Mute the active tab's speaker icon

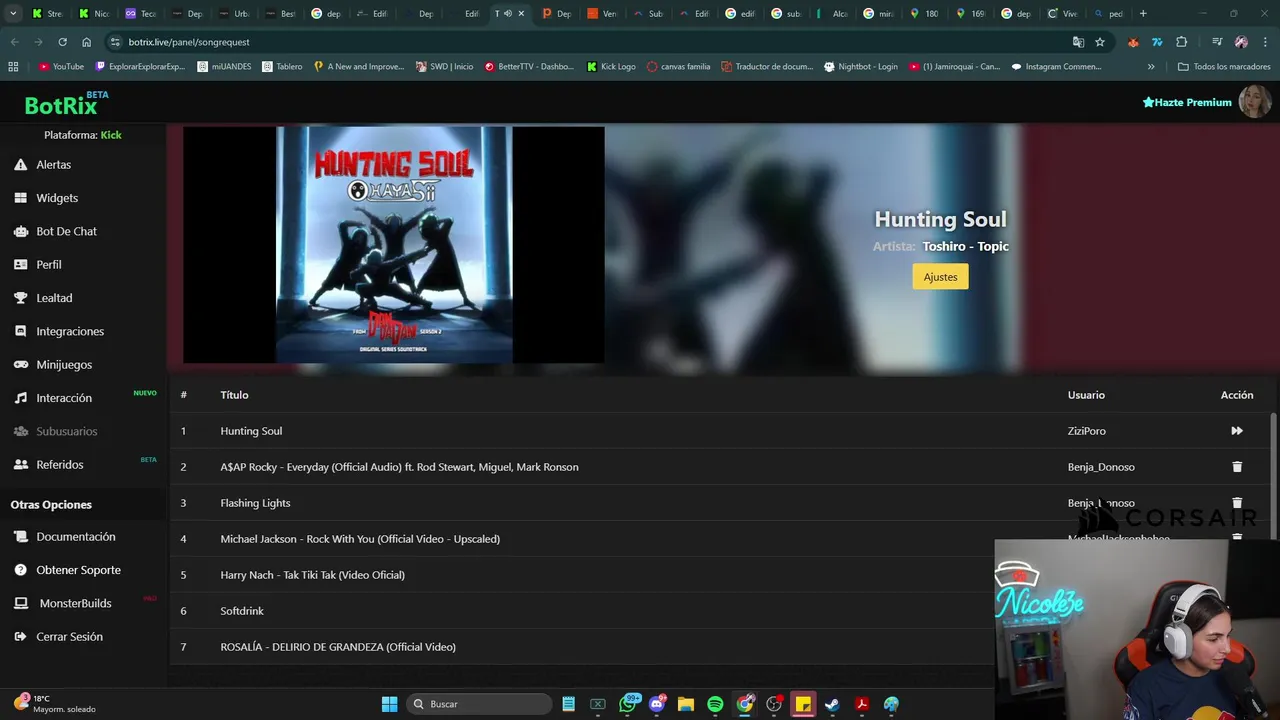pos(508,14)
